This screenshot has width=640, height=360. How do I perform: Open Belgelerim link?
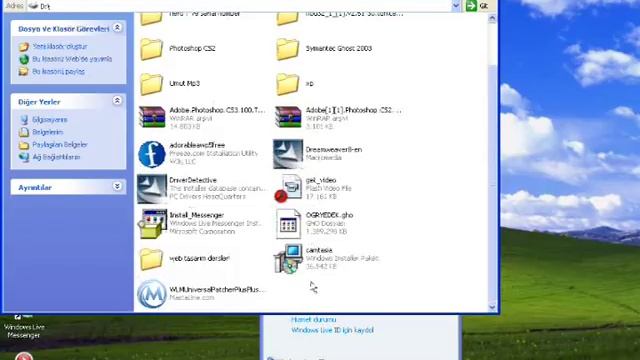tap(48, 132)
